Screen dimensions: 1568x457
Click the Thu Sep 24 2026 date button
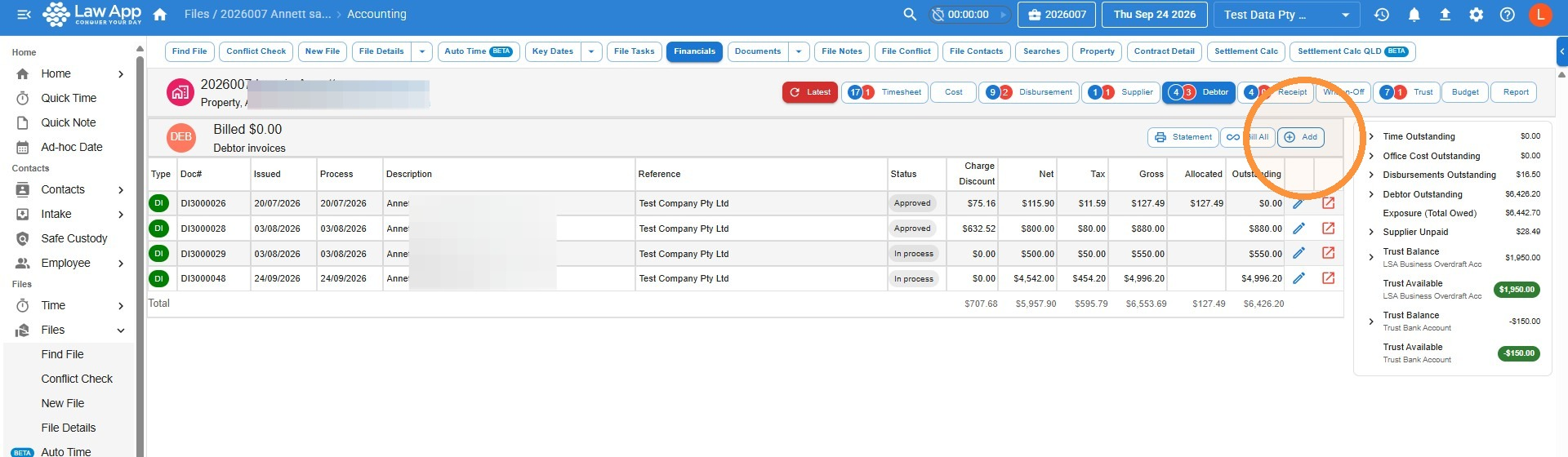click(1154, 15)
